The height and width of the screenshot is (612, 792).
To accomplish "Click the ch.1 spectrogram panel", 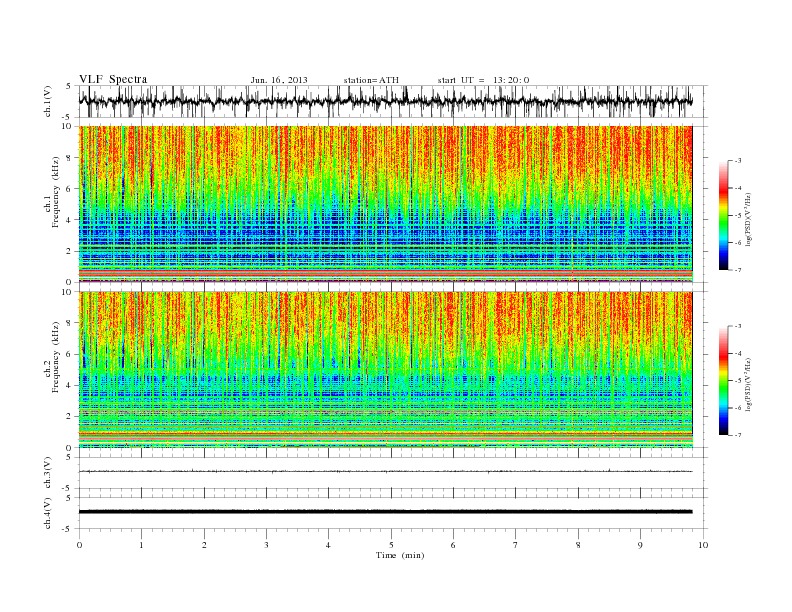I will [386, 204].
